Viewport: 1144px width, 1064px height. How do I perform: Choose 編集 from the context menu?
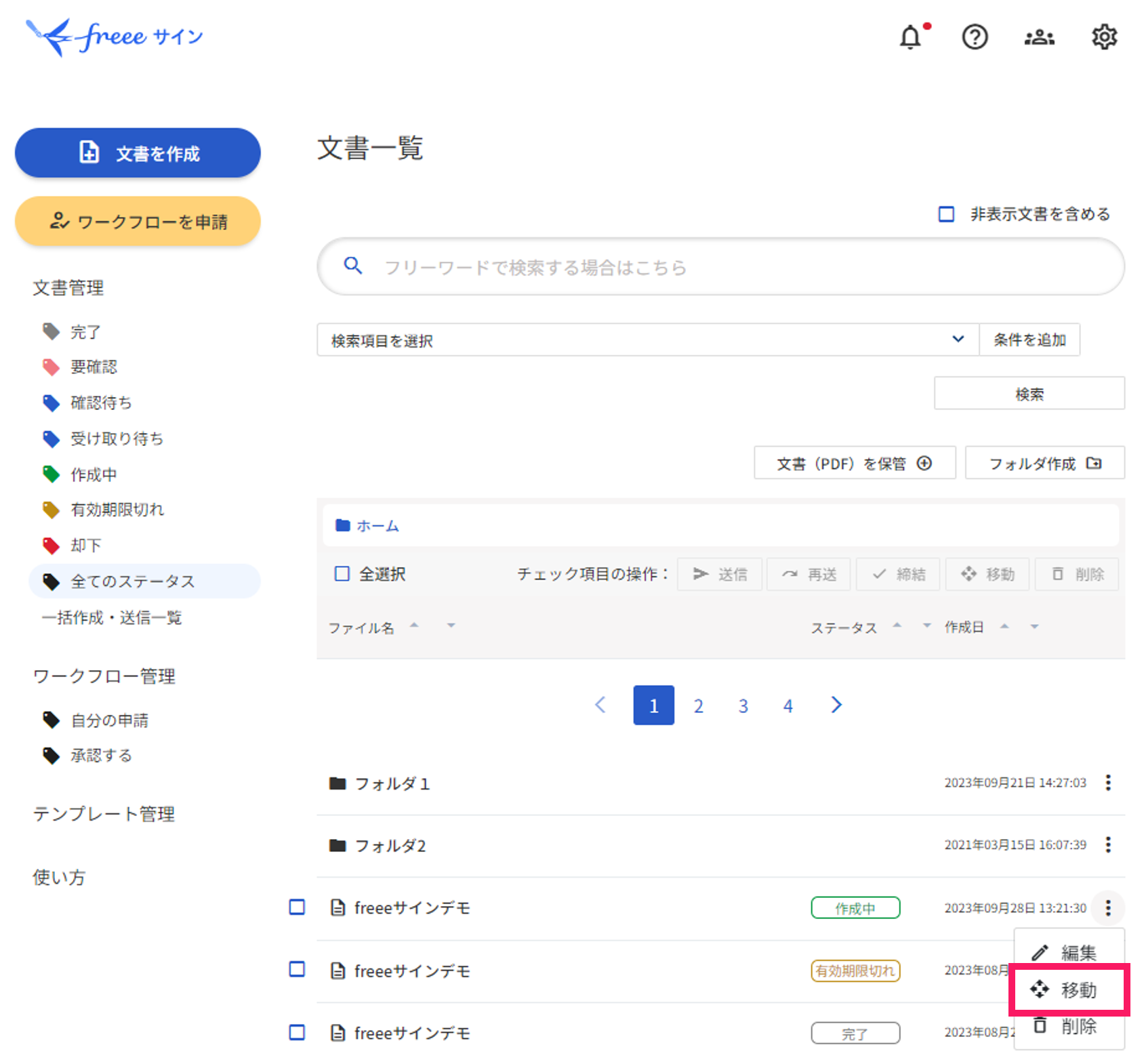pyautogui.click(x=1069, y=953)
